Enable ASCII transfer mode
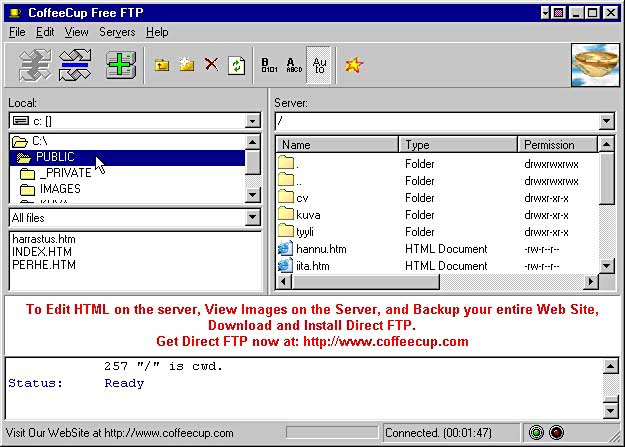The height and width of the screenshot is (447, 625). 293,65
